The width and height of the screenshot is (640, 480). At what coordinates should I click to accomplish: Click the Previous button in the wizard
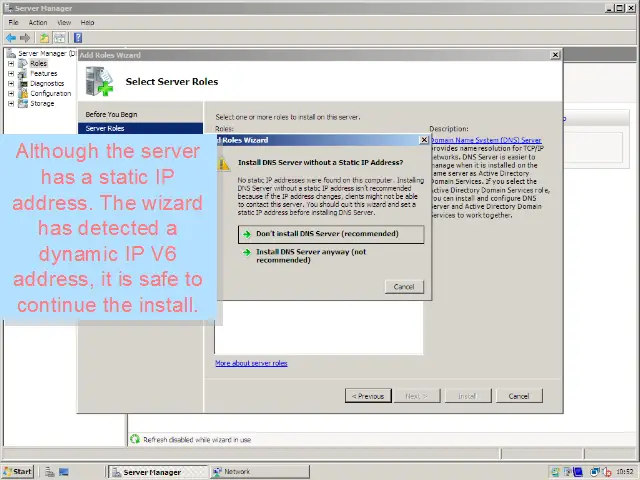tap(368, 396)
